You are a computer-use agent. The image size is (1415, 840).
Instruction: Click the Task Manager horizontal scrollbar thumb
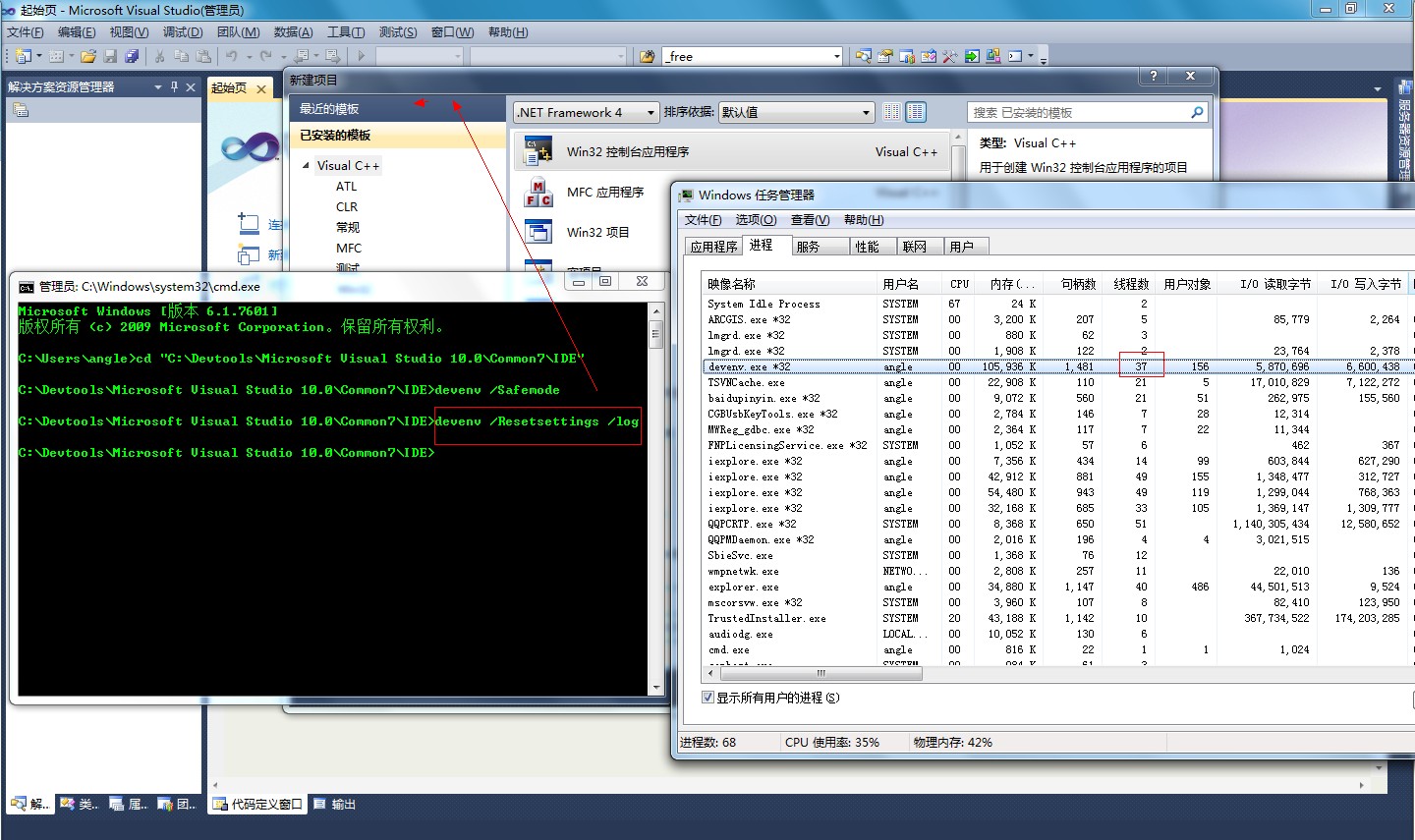click(821, 673)
